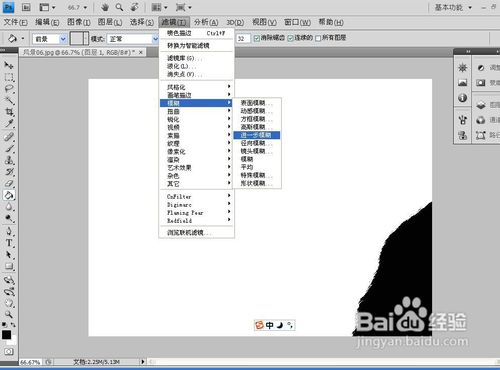Viewport: 500px width, 370px height.
Task: Open the 分析(A) menu
Action: [x=206, y=22]
